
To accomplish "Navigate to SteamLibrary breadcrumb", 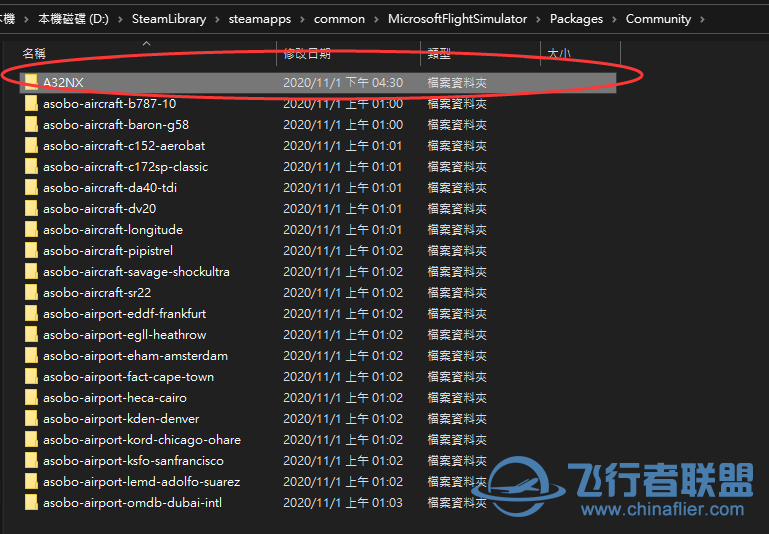I will tap(169, 19).
